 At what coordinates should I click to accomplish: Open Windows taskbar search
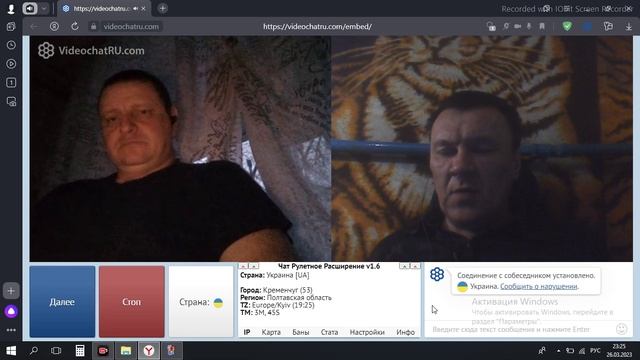point(34,351)
